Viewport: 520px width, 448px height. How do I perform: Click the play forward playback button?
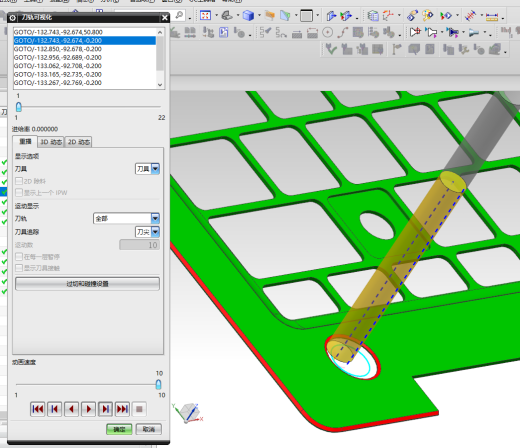[88, 409]
